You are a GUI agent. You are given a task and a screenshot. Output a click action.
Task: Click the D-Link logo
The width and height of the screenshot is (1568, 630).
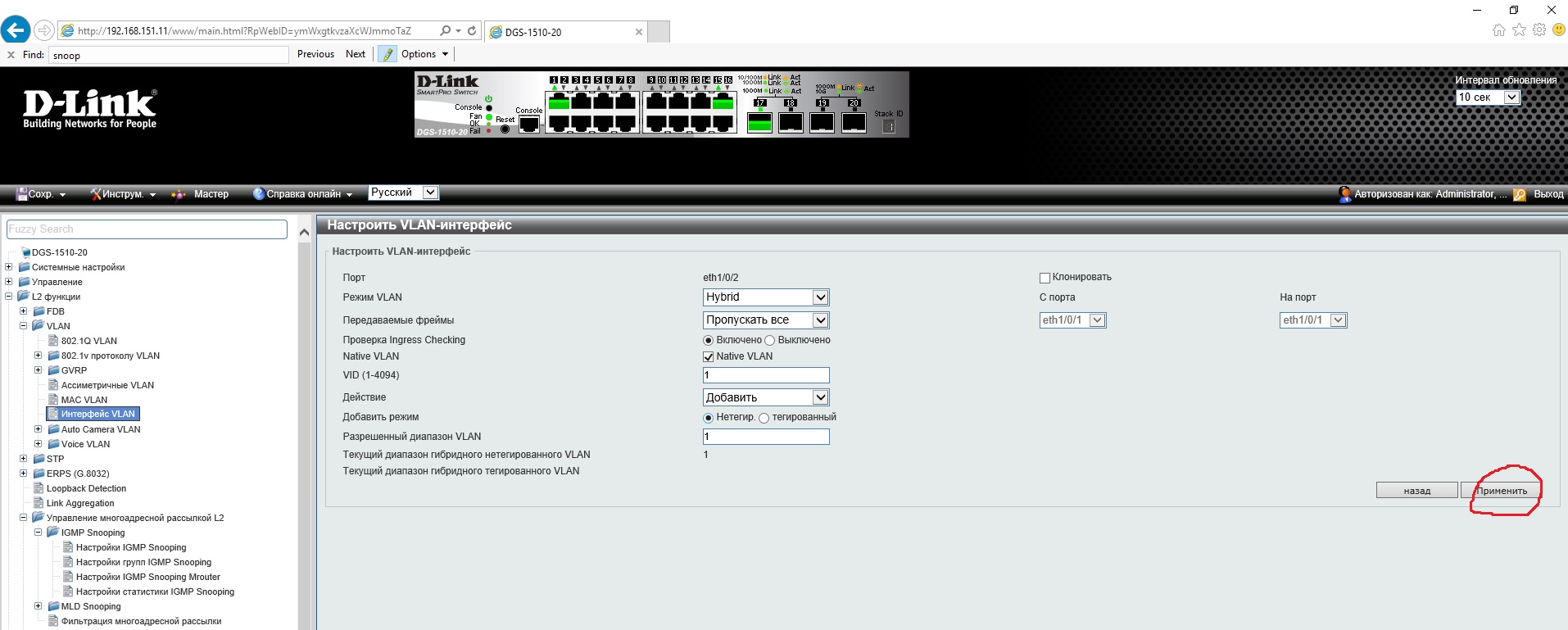coord(89,109)
